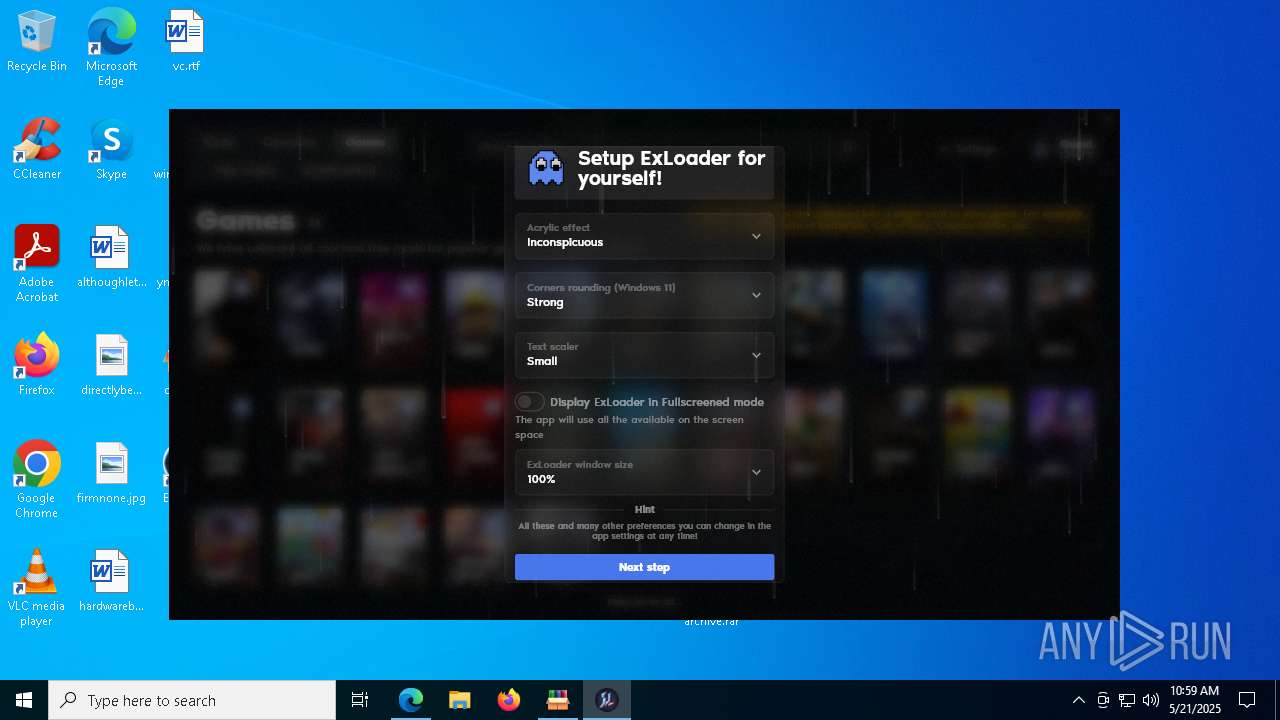The image size is (1280, 720).
Task: Launch CCleaner from the desktop
Action: pos(37,150)
